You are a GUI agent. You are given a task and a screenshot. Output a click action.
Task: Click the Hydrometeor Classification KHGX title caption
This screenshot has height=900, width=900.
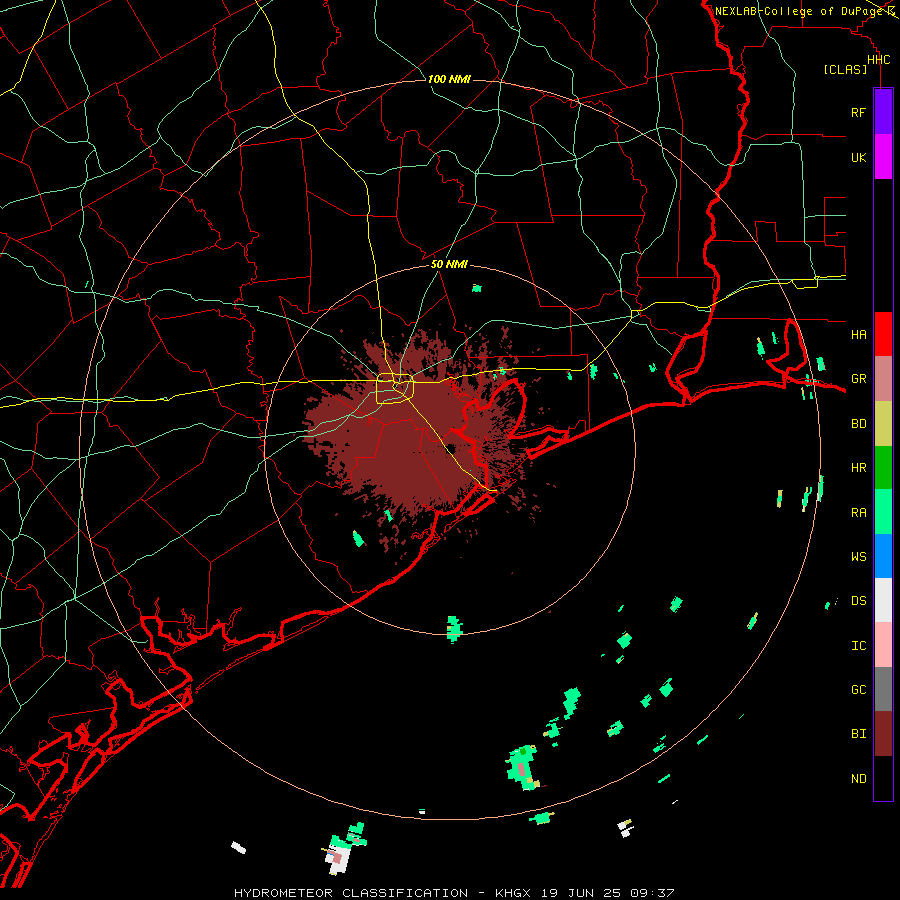[453, 893]
